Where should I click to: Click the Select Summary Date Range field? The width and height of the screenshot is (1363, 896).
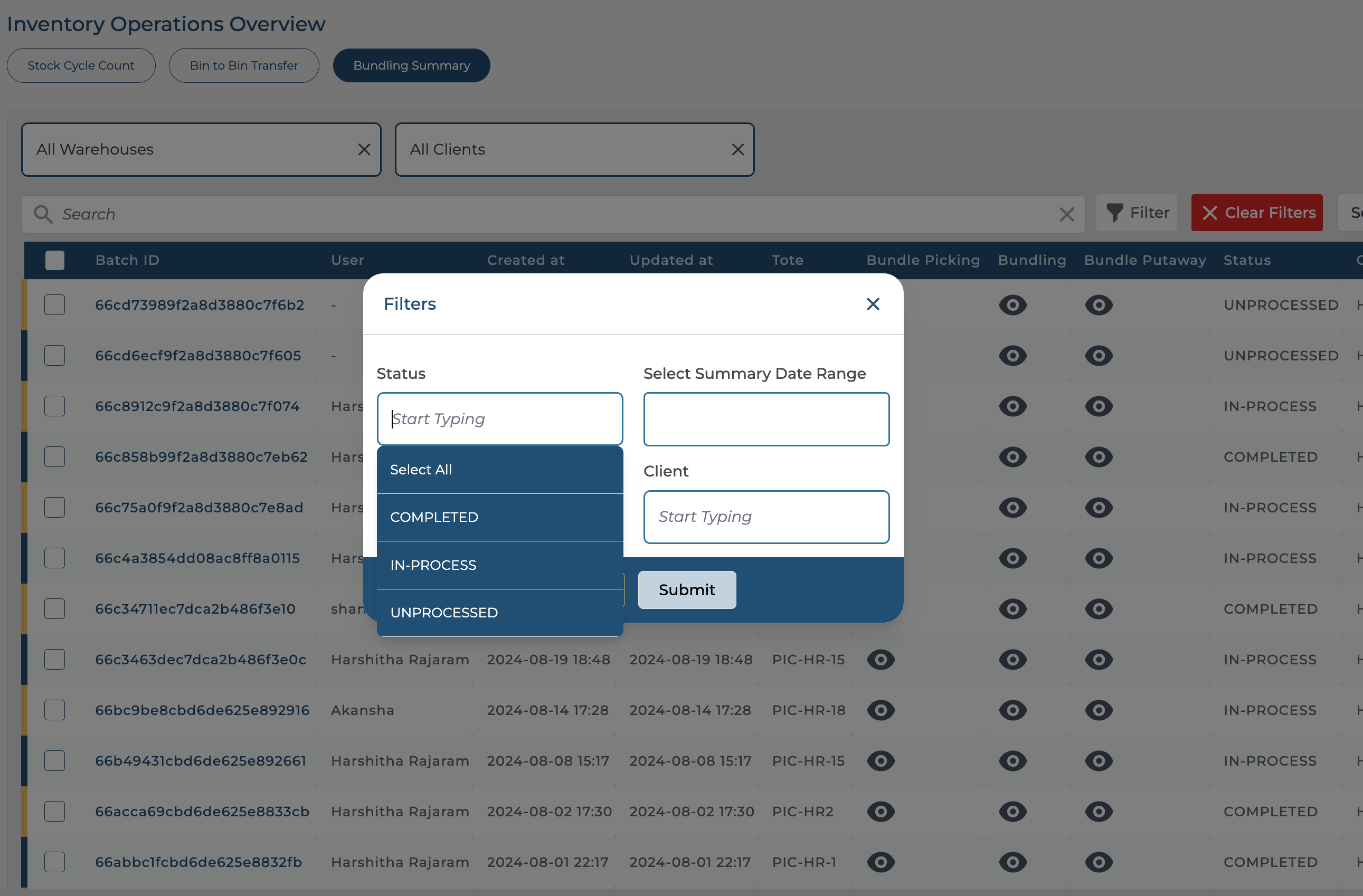click(765, 419)
